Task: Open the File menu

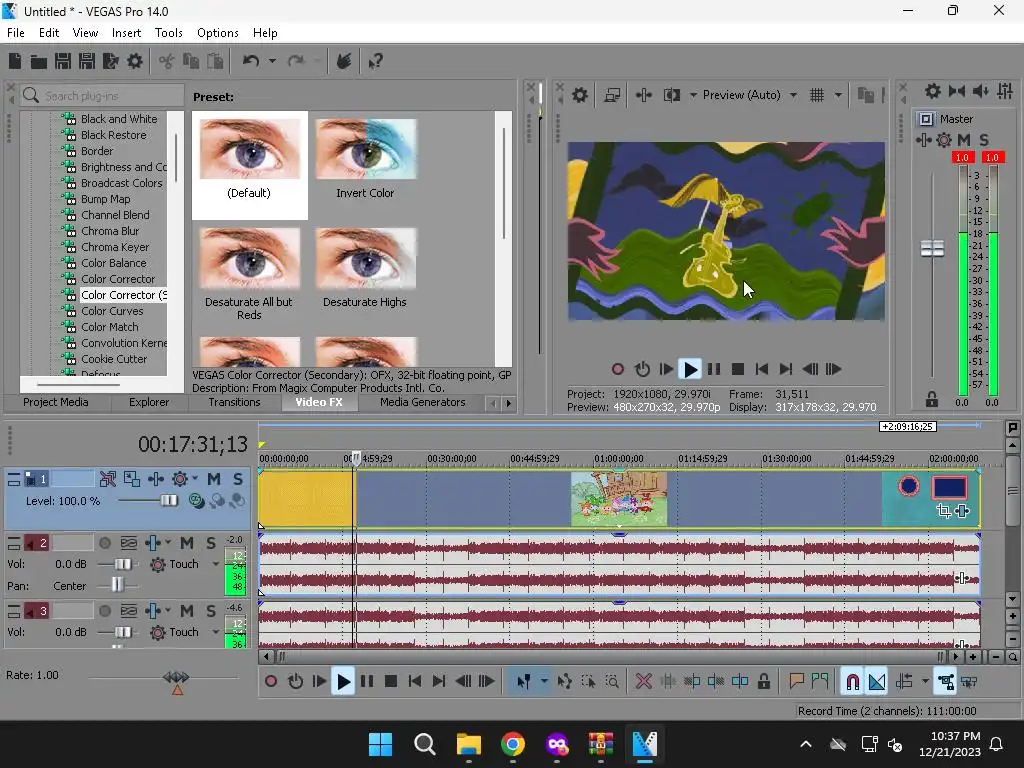Action: (x=16, y=33)
